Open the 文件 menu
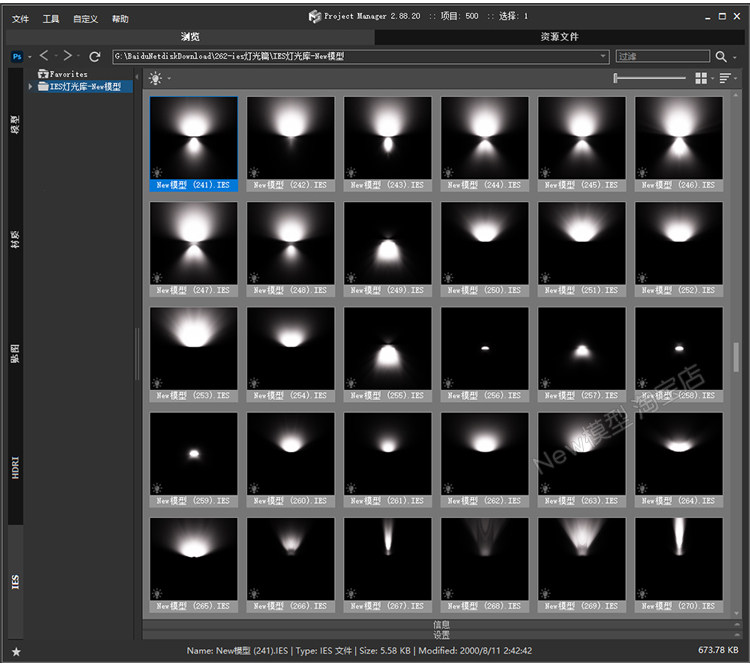The width and height of the screenshot is (750, 666). coord(20,19)
